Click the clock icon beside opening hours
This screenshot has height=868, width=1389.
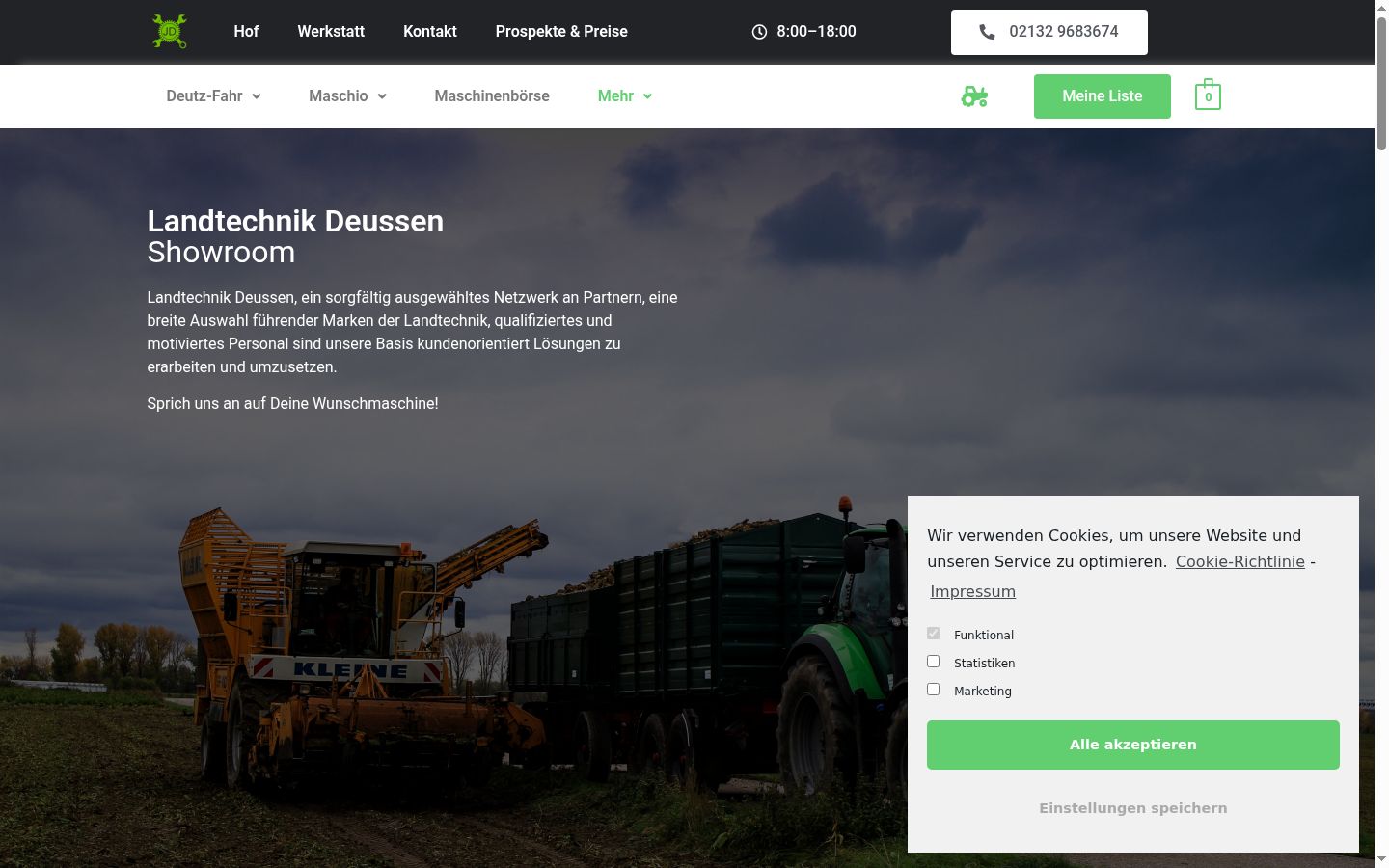tap(759, 32)
